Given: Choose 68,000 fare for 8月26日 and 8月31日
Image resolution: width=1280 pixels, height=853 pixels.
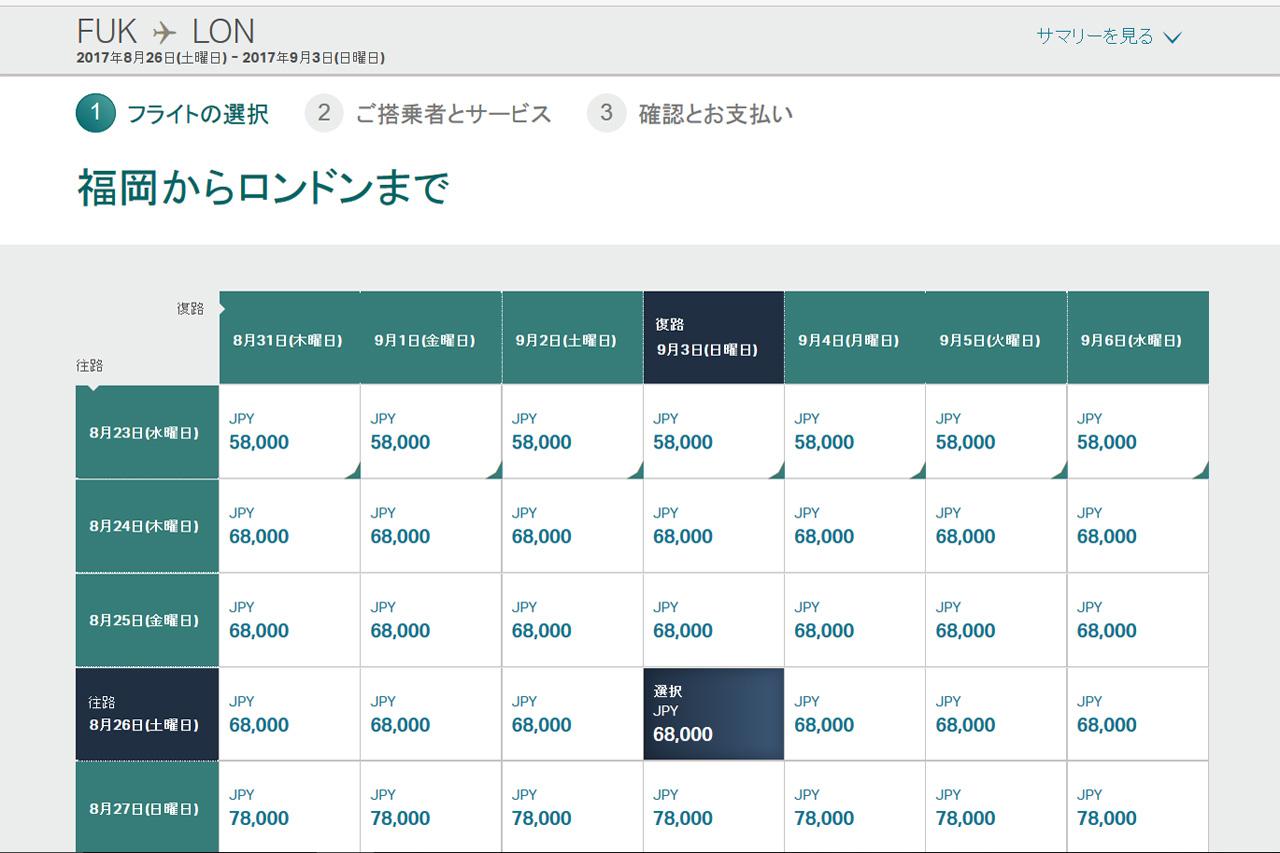Looking at the screenshot, I should [x=289, y=714].
